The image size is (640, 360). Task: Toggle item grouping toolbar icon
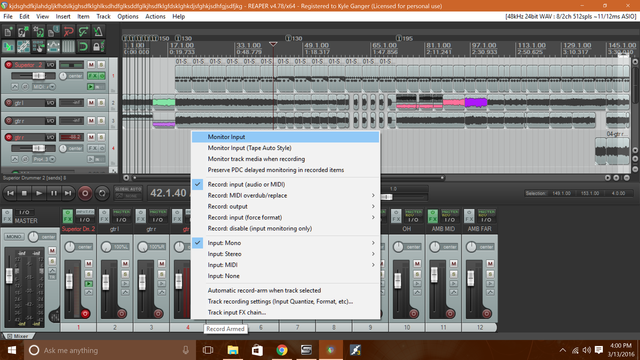coord(23,47)
